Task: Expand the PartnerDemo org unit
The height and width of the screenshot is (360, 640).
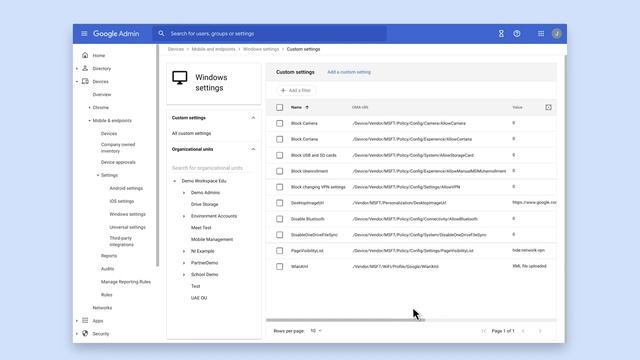Action: [x=184, y=263]
